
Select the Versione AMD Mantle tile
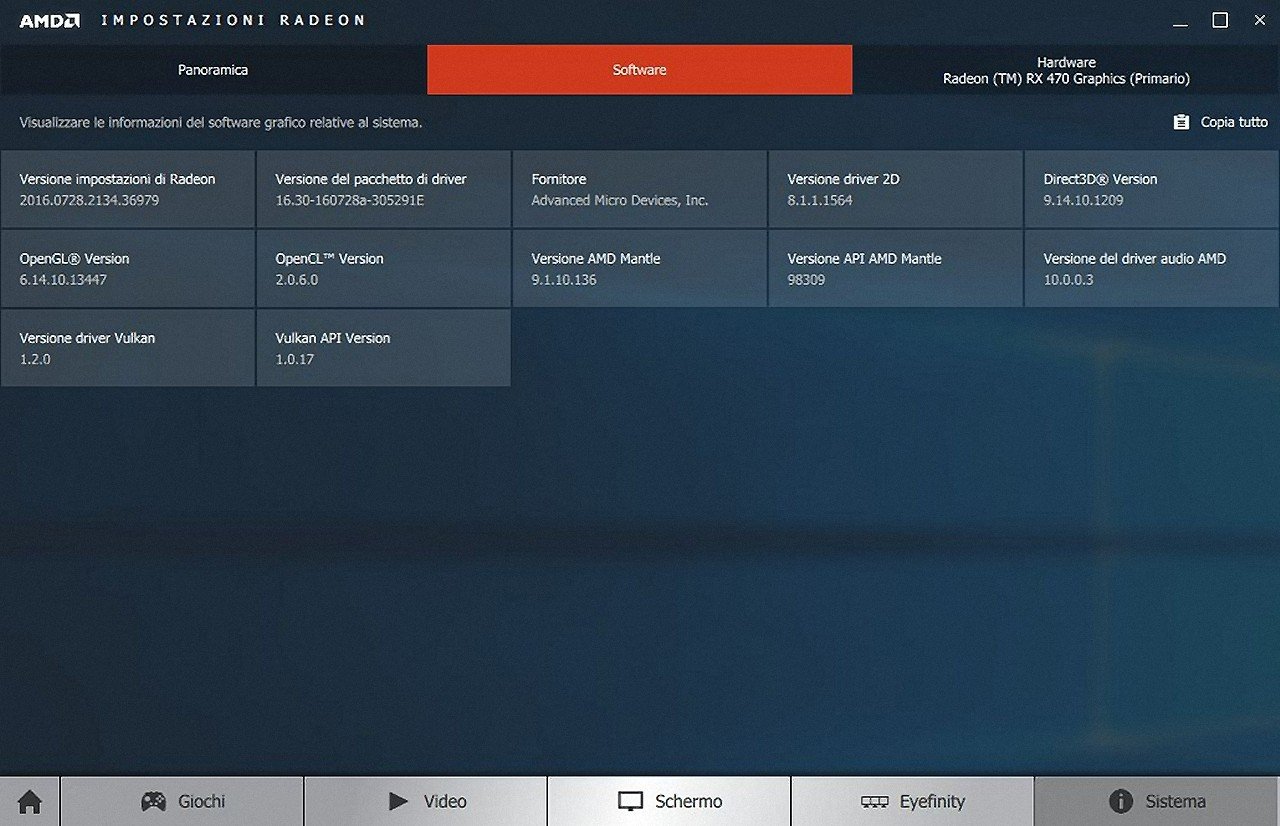coord(640,268)
